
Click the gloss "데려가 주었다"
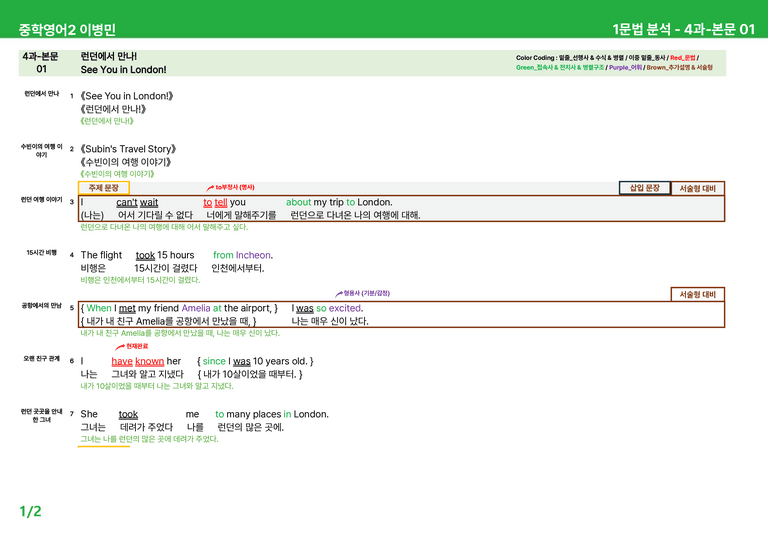point(146,427)
